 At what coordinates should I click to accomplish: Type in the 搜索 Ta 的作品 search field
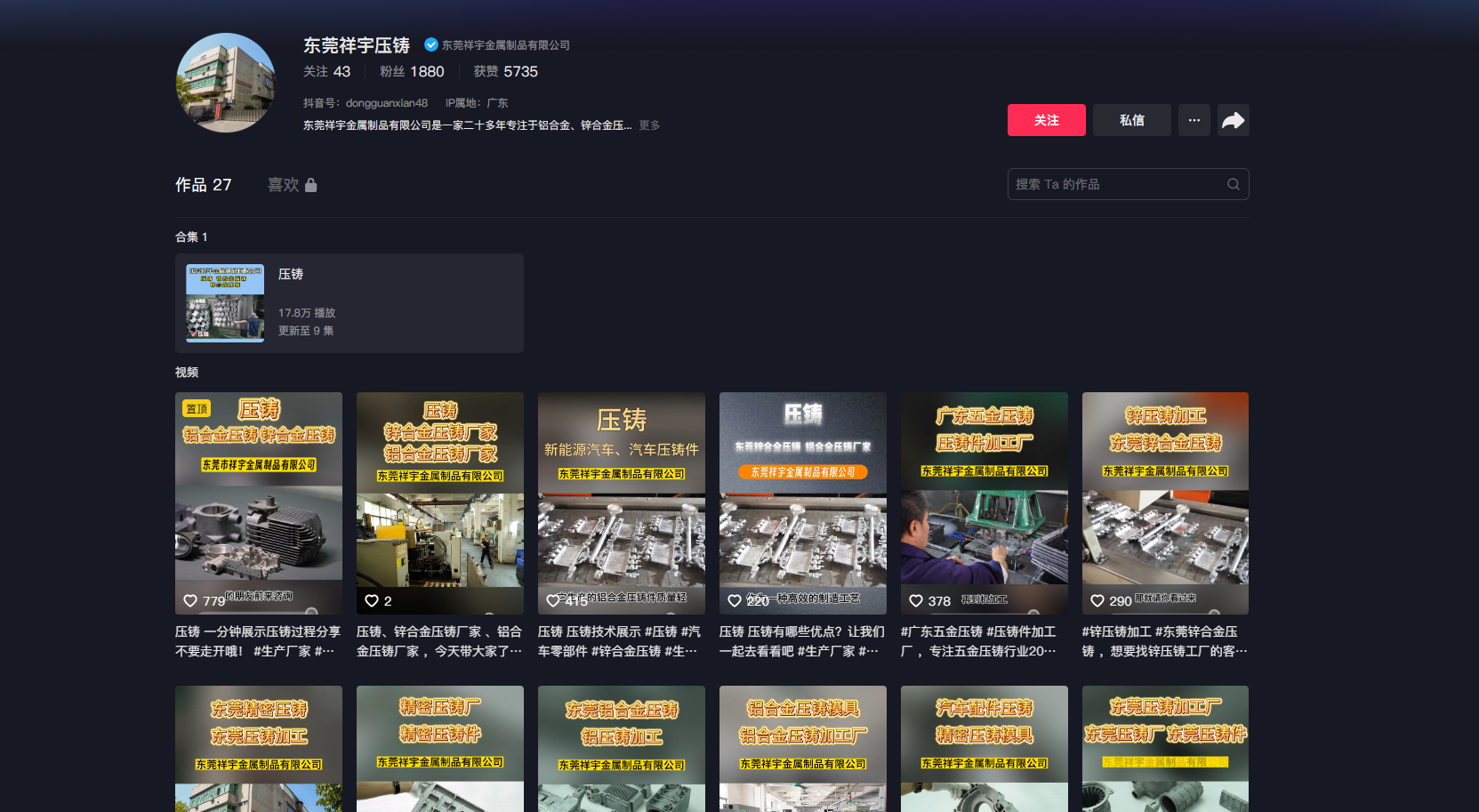tap(1116, 184)
